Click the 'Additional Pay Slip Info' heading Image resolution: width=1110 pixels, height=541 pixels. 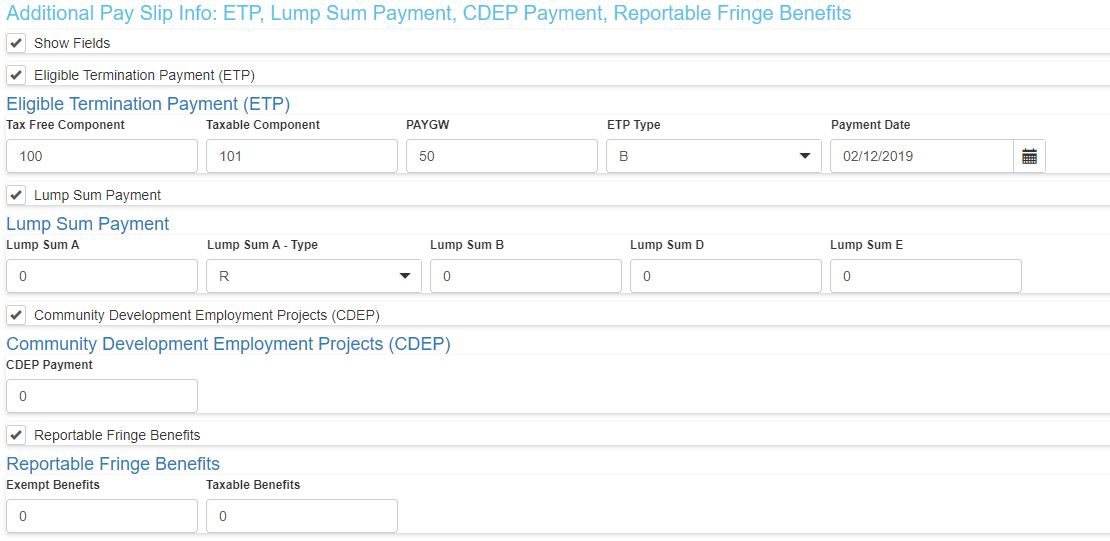(428, 13)
